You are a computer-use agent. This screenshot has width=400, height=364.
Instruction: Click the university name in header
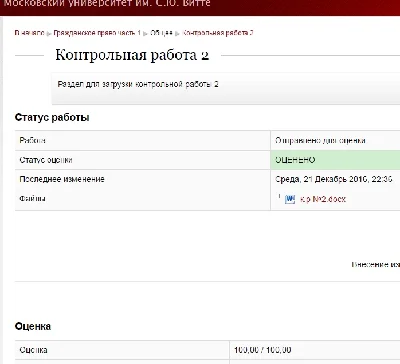107,3
